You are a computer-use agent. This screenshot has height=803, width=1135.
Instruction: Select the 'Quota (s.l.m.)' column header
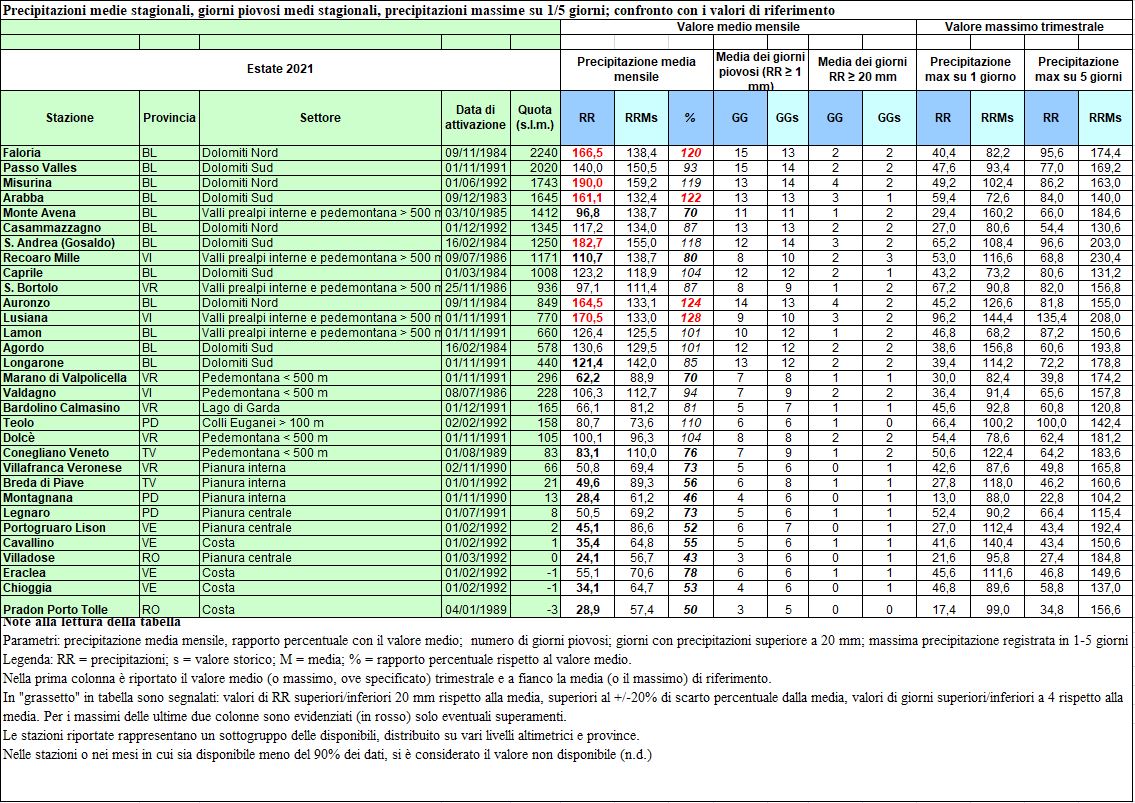535,117
